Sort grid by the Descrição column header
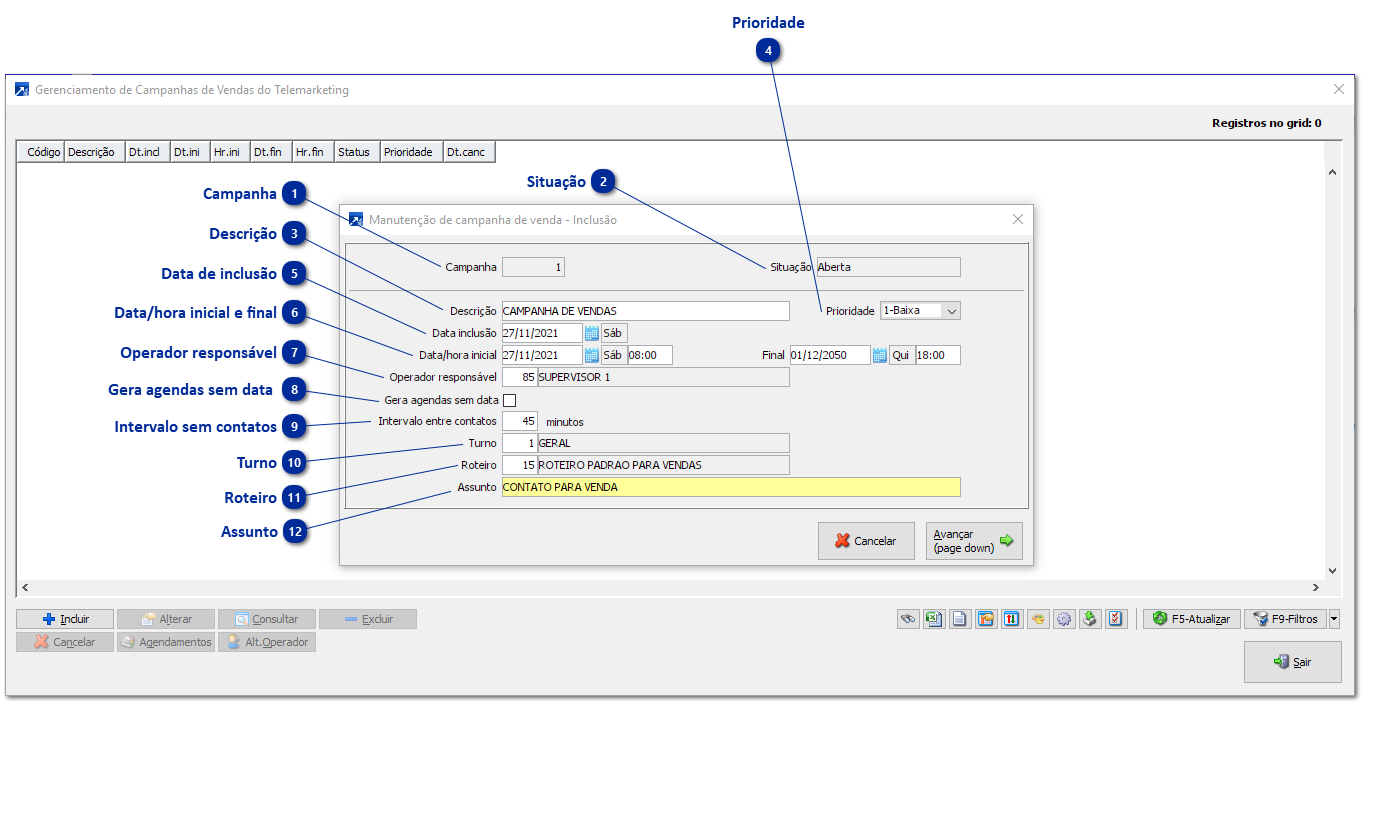Screen dimensions: 1396x827 tap(94, 152)
